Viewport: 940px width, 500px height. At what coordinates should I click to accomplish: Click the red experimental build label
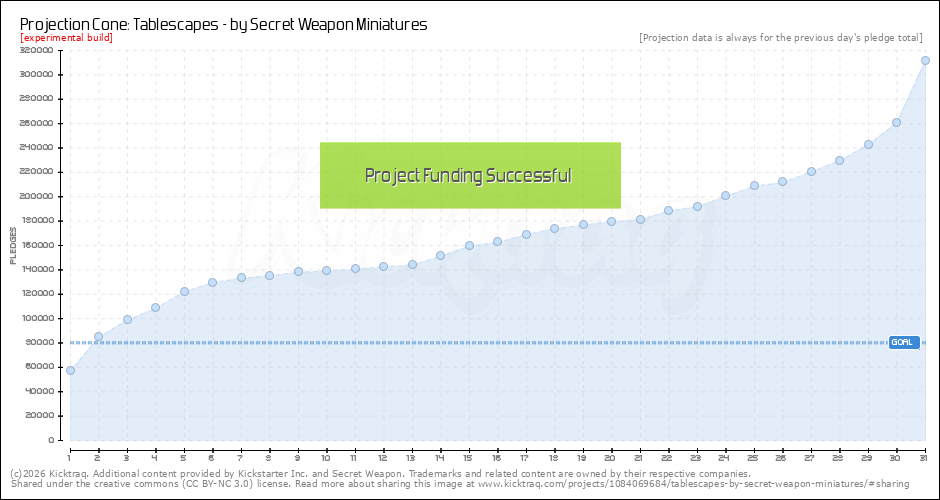[x=66, y=37]
